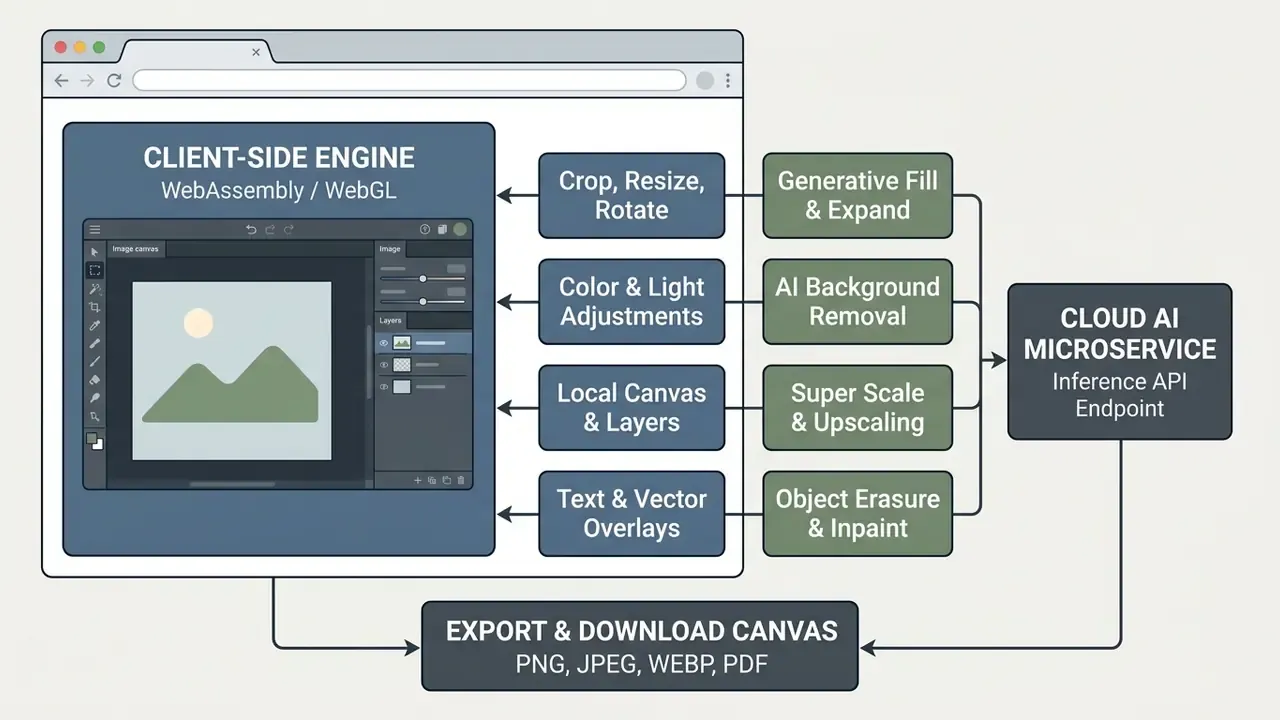Toggle visibility of the checkerboard layer
The image size is (1280, 720).
(384, 365)
